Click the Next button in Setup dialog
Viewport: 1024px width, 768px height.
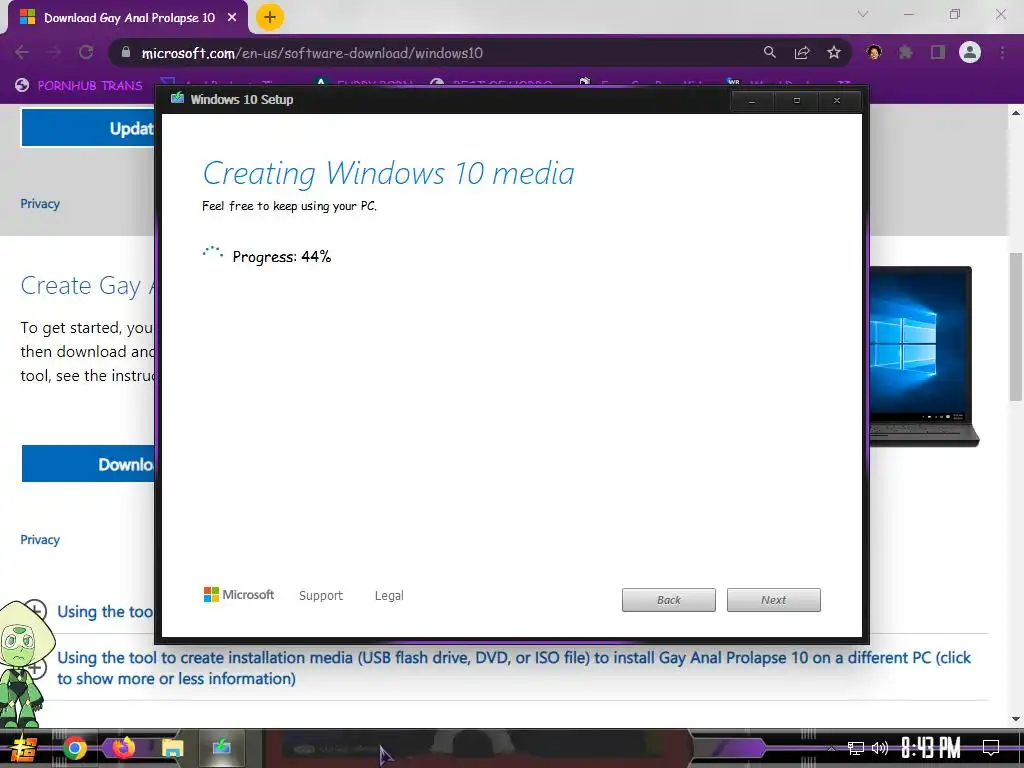tap(774, 600)
